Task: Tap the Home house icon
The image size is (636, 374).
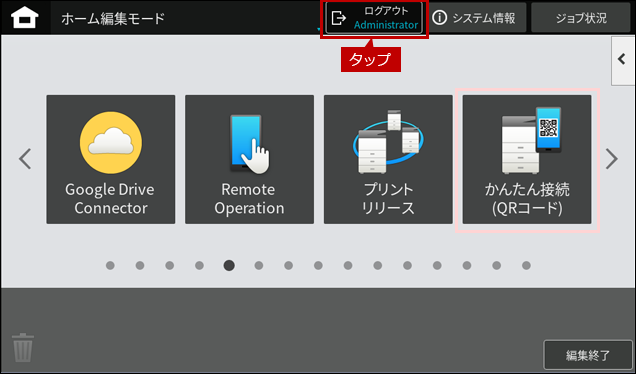Action: click(25, 18)
